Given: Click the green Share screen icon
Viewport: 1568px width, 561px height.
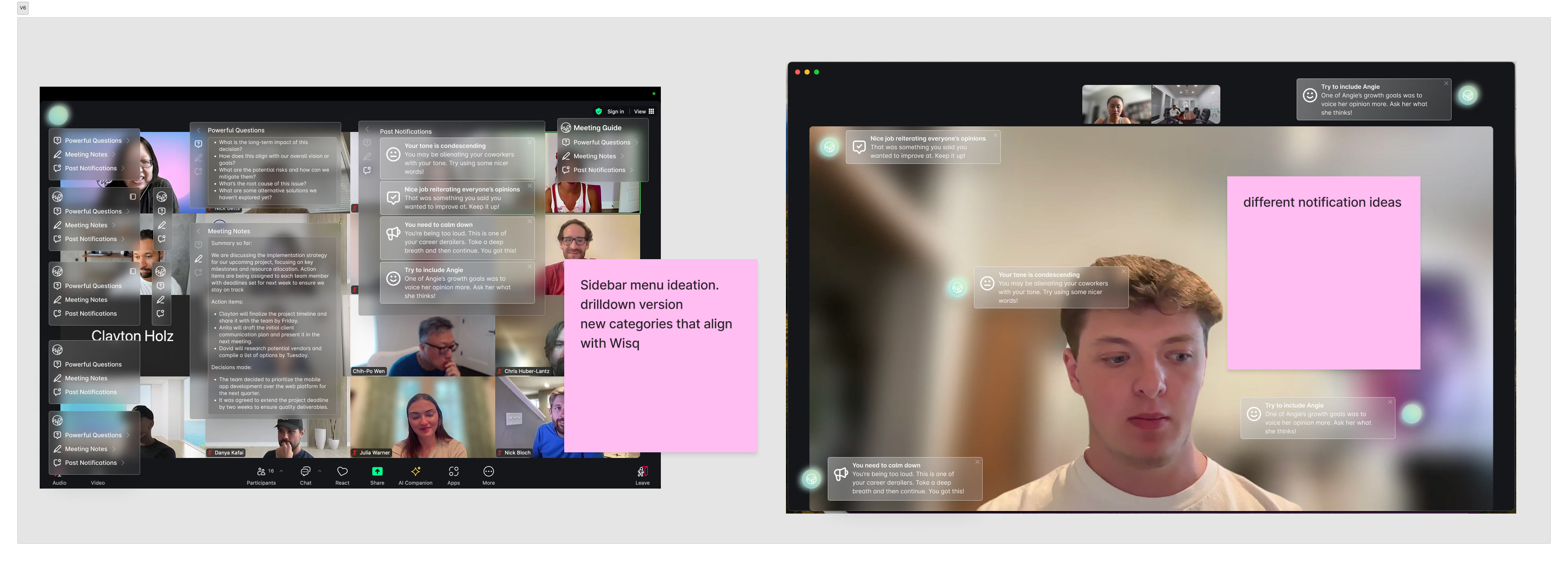Looking at the screenshot, I should [x=377, y=472].
